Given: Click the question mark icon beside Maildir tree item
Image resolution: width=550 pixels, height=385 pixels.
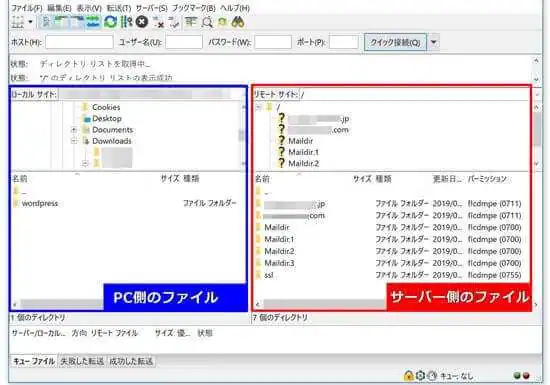Looking at the screenshot, I should coord(281,140).
